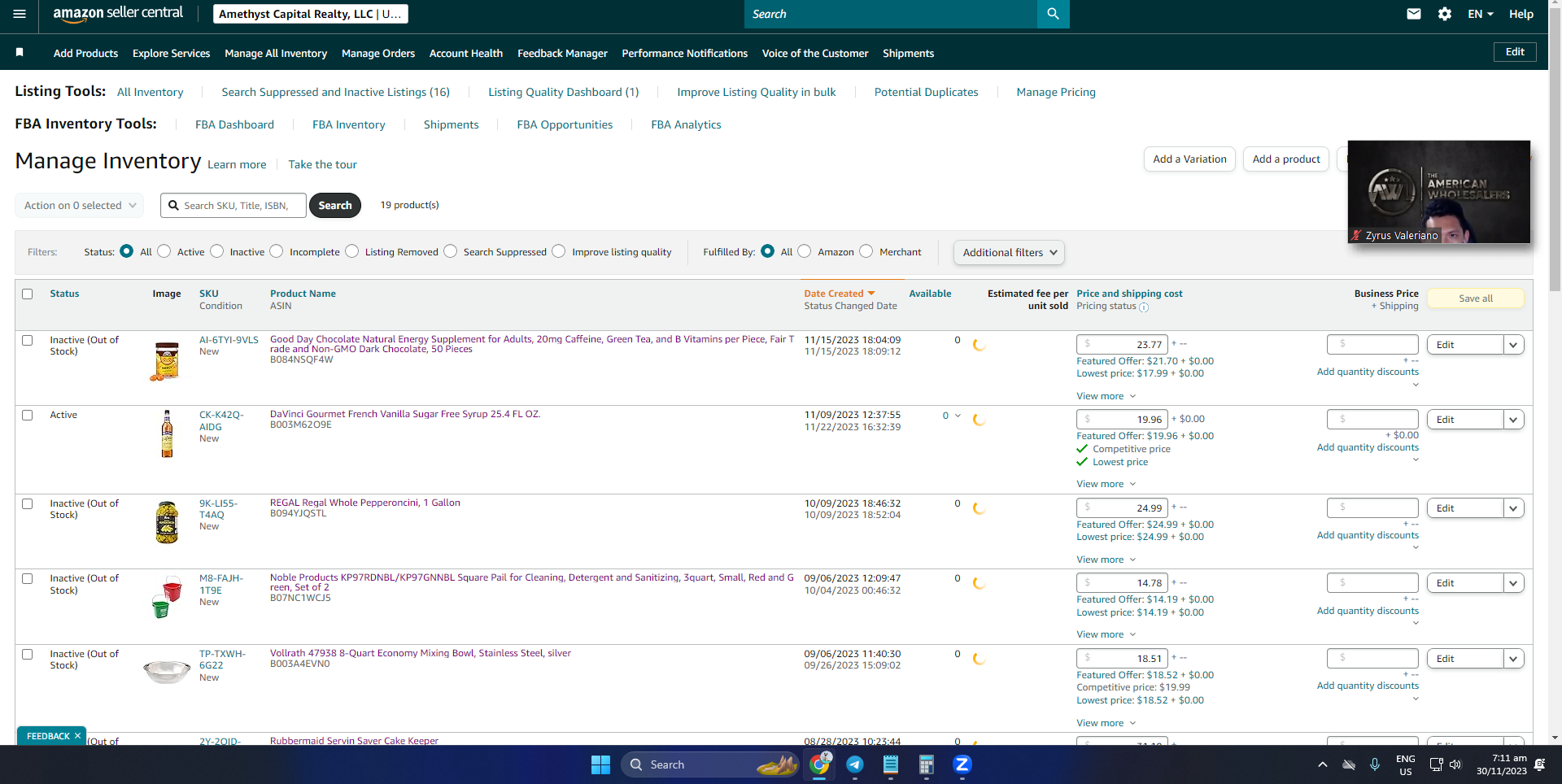The image size is (1562, 784).
Task: Open the network tray icon
Action: [1436, 764]
